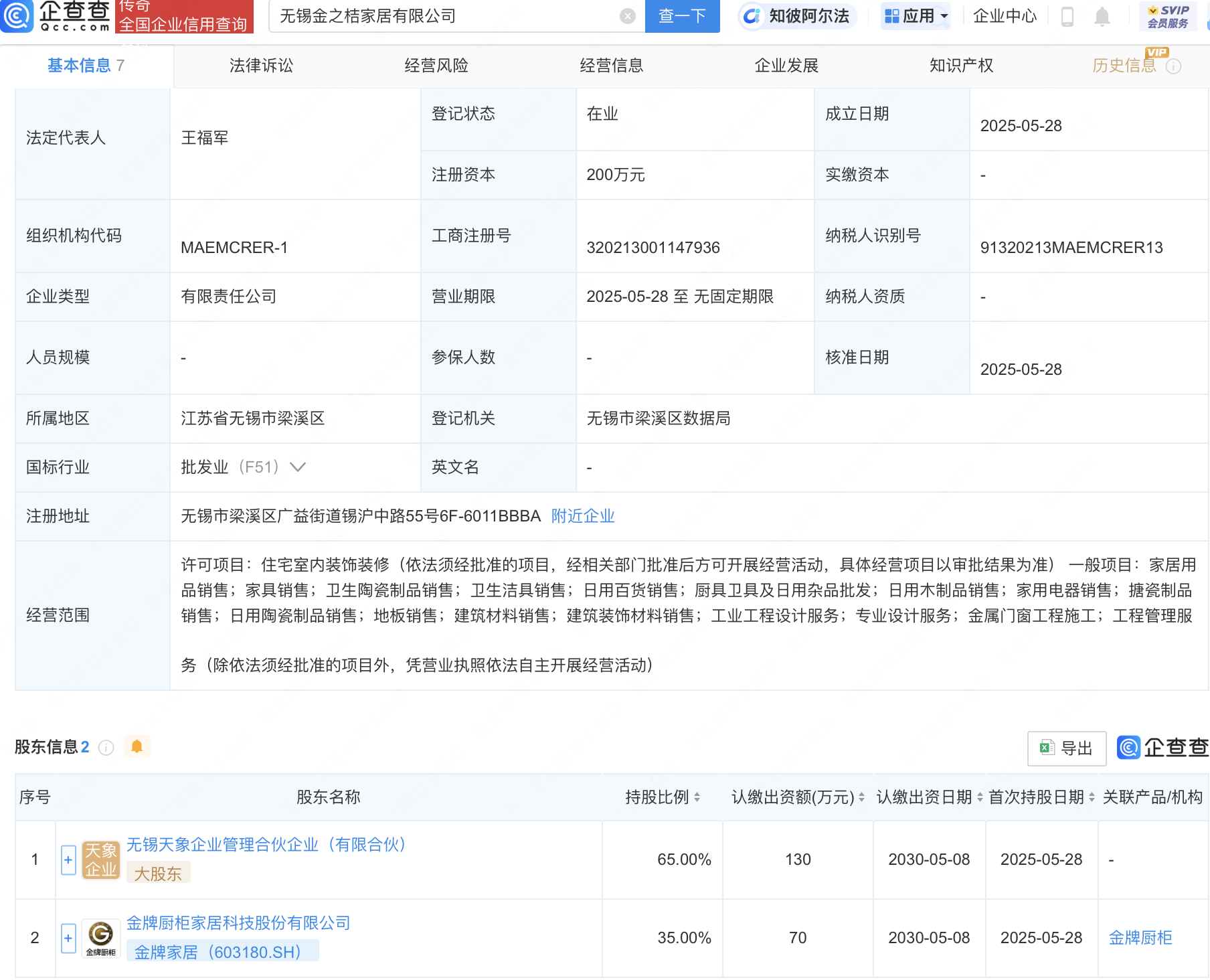Click the info icon next to 股东信息

click(x=106, y=748)
